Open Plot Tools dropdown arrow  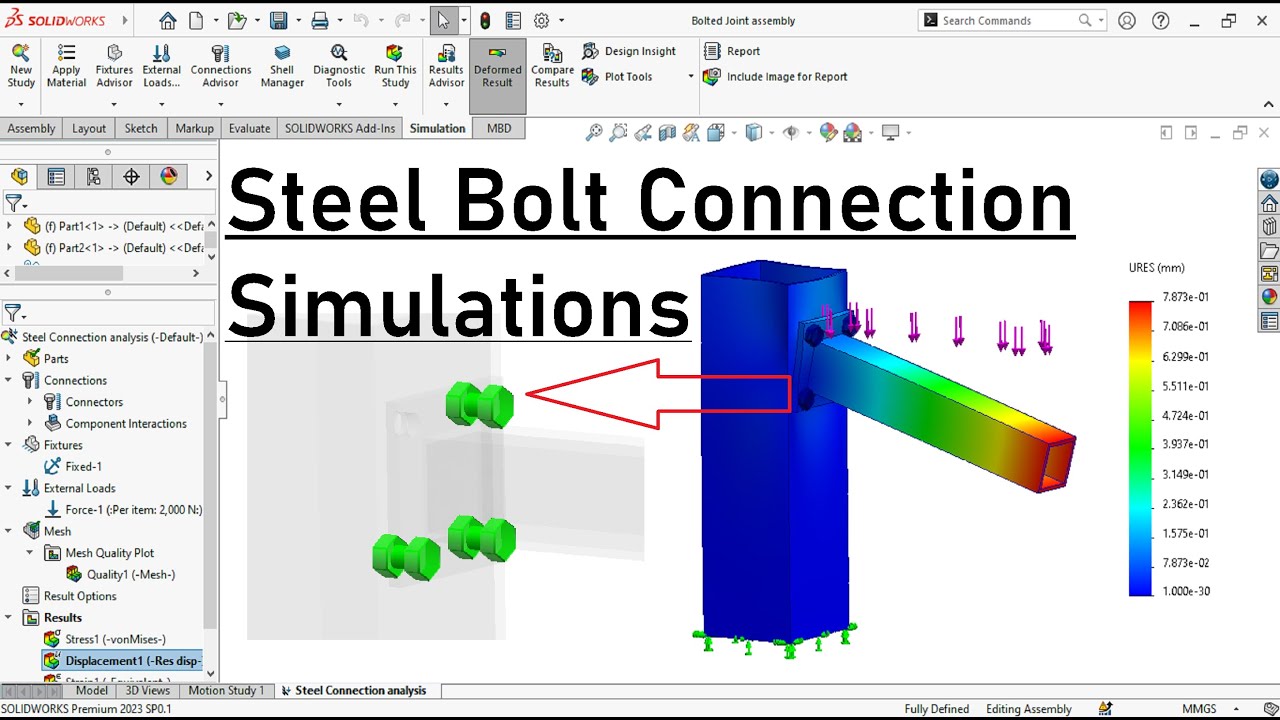point(690,77)
